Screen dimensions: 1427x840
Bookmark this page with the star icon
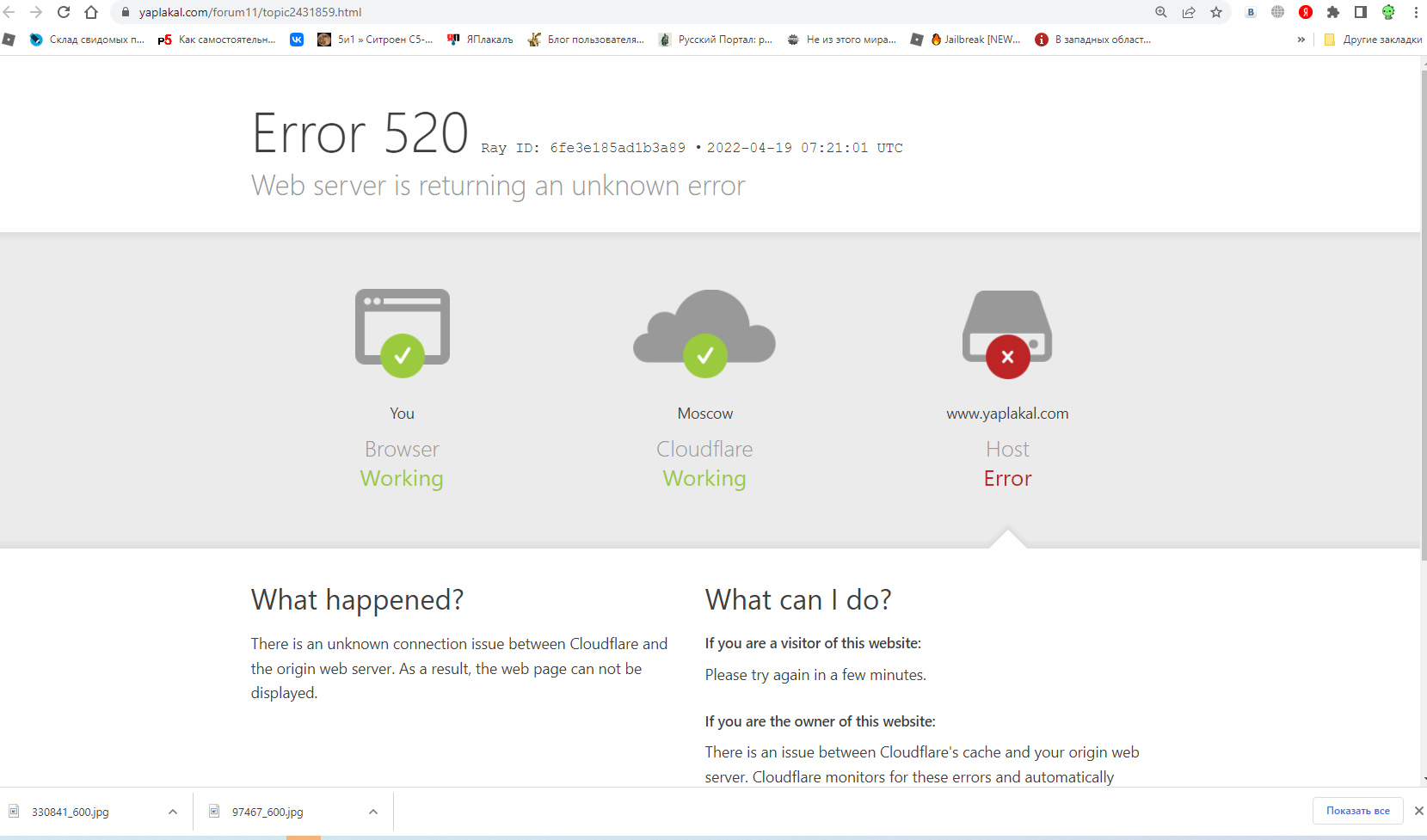point(1216,12)
